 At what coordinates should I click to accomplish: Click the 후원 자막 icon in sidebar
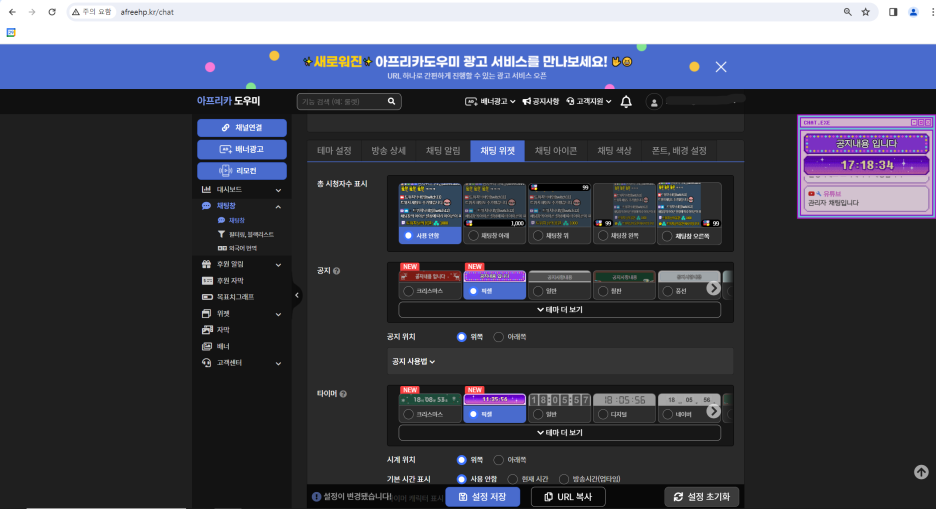click(207, 280)
